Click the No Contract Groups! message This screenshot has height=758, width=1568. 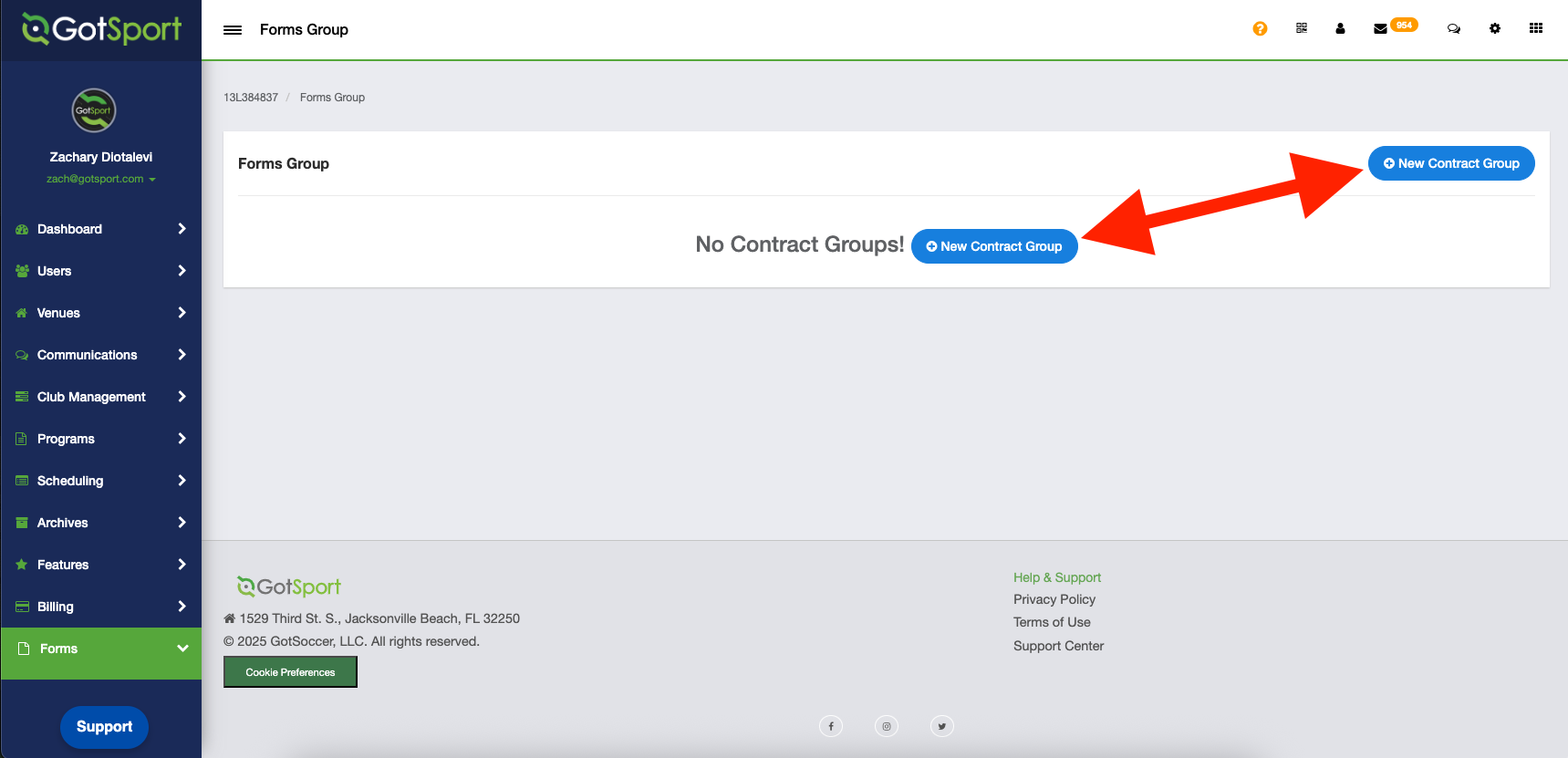pos(800,244)
